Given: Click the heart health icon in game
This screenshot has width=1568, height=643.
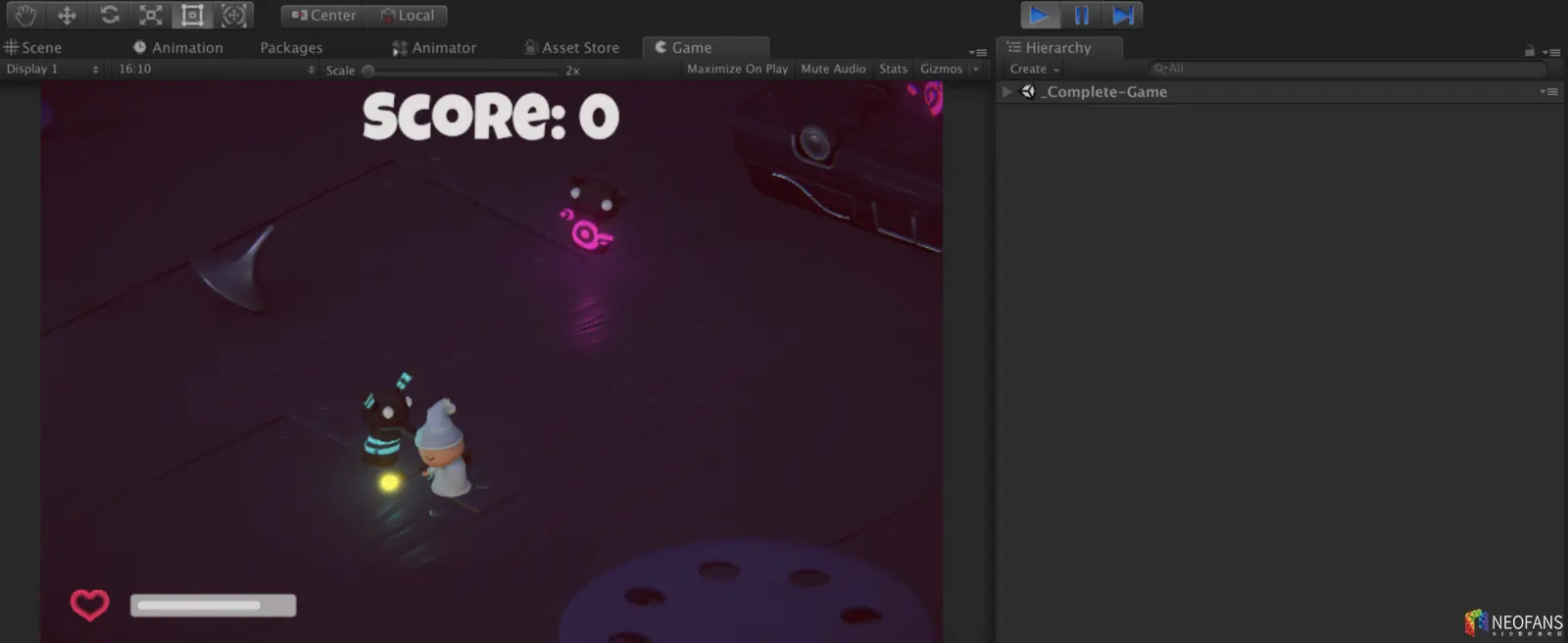Looking at the screenshot, I should coord(89,604).
